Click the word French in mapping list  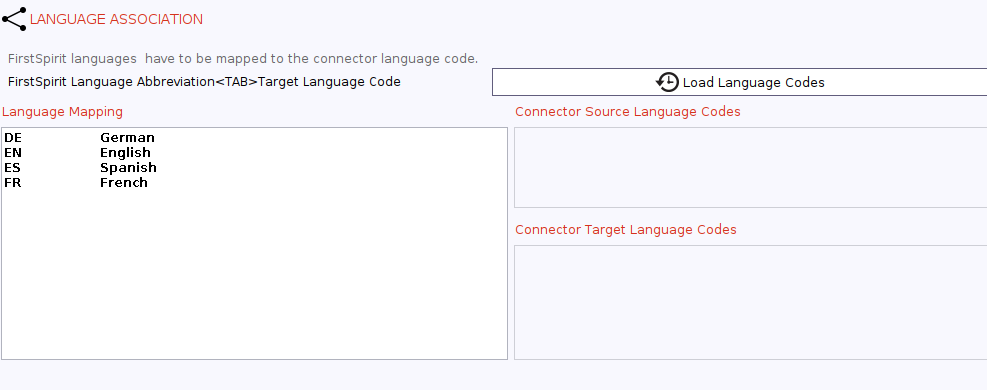[x=124, y=182]
